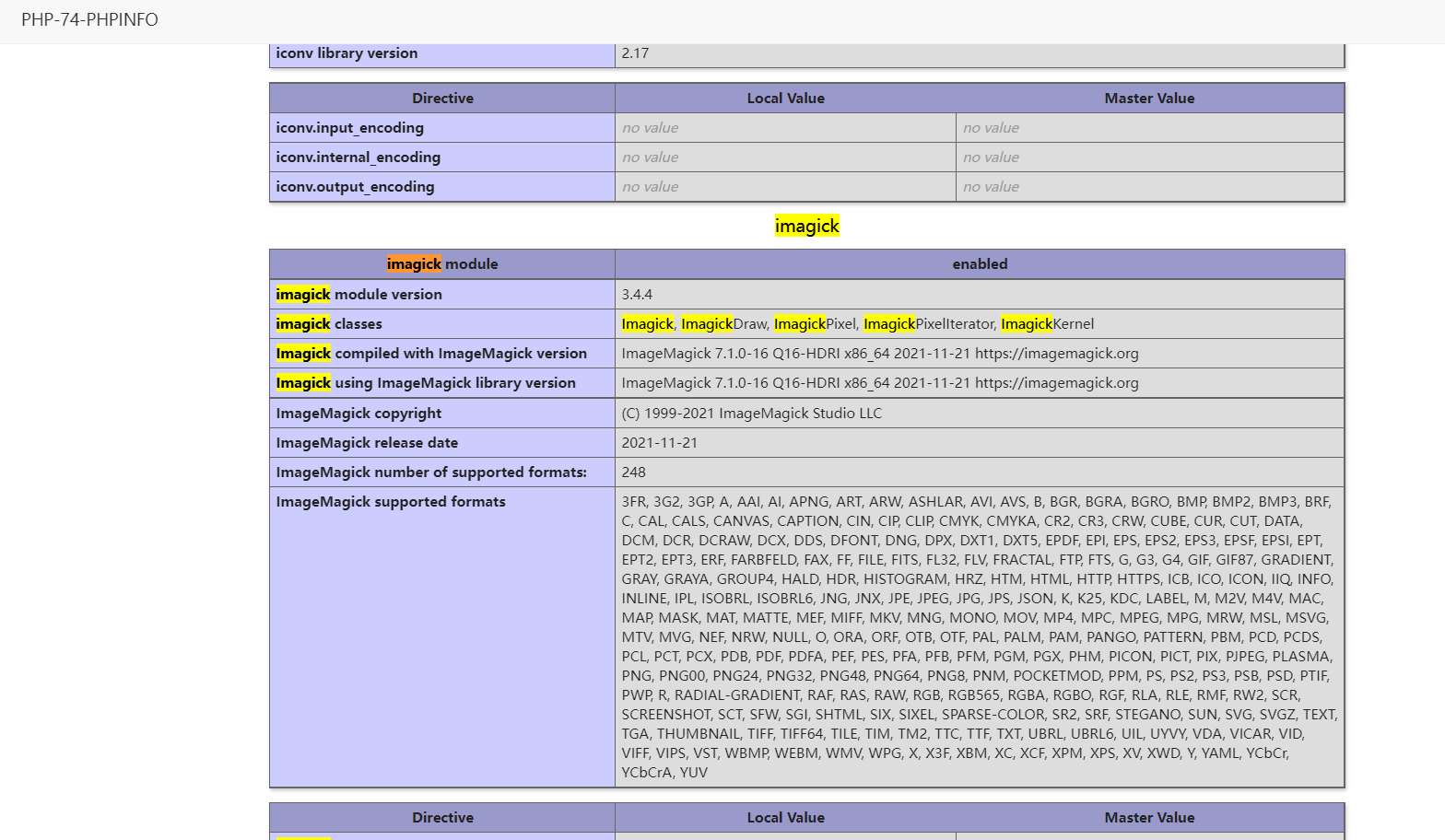The height and width of the screenshot is (840, 1445).
Task: Click the iconv library version label
Action: point(347,53)
